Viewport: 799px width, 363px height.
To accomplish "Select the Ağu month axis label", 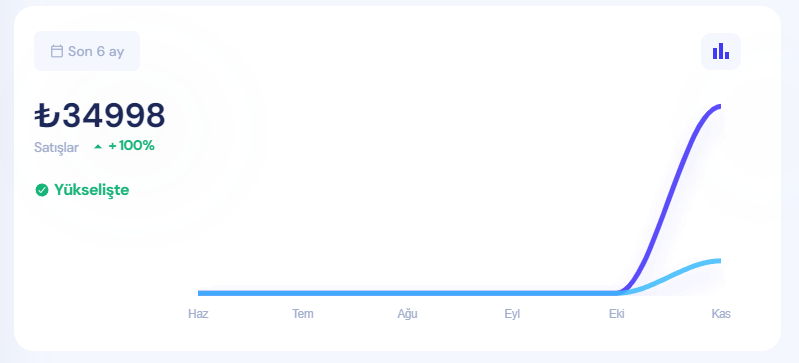I will pyautogui.click(x=407, y=314).
